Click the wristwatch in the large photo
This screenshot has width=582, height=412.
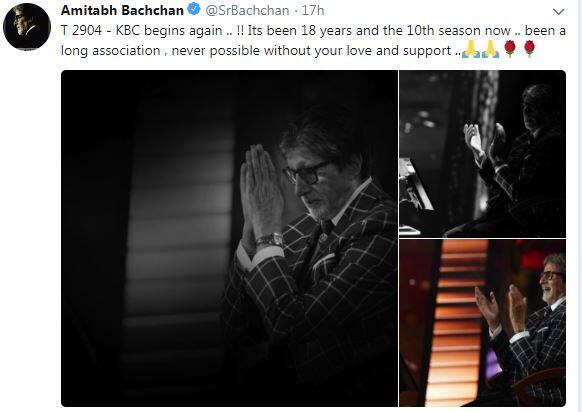point(270,240)
